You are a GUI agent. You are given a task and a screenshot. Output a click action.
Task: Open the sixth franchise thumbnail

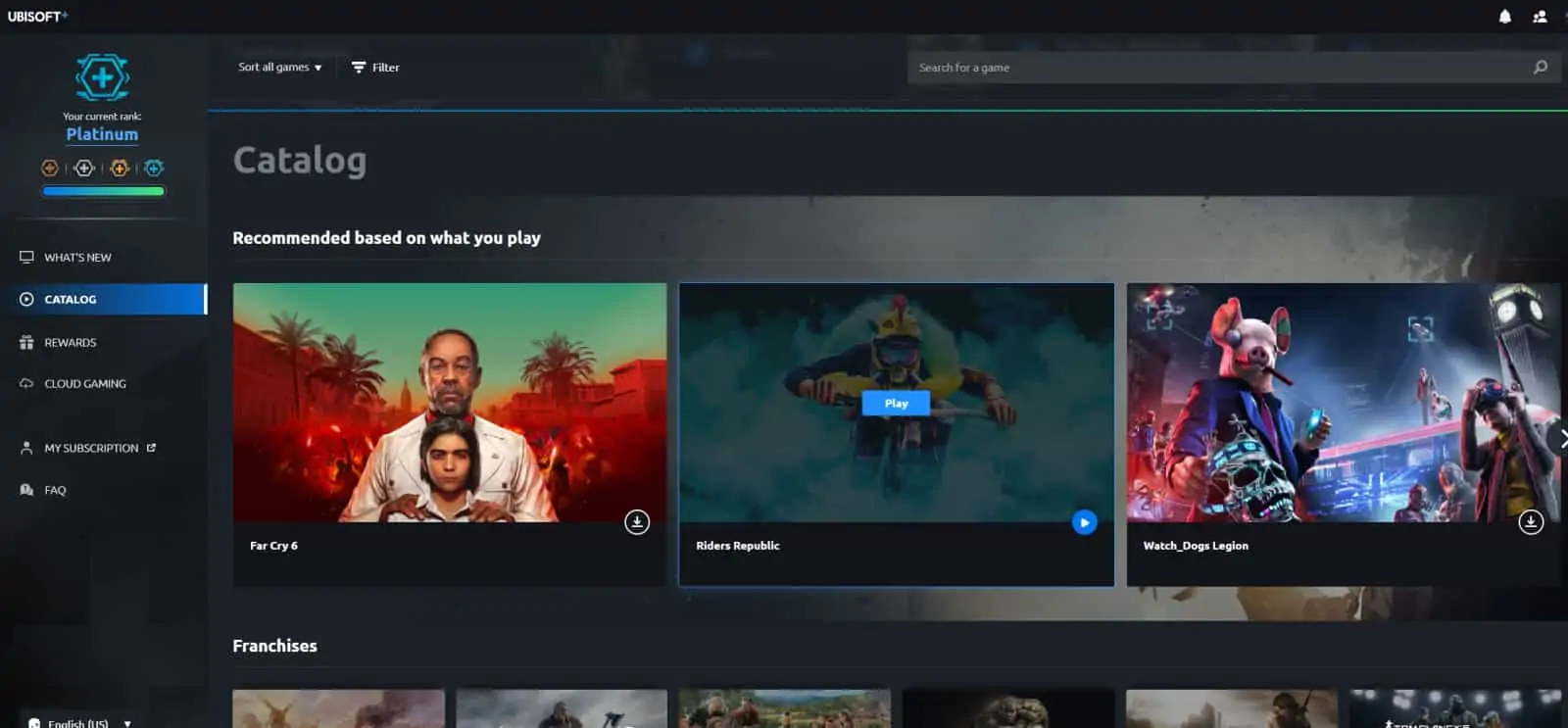(1455, 708)
